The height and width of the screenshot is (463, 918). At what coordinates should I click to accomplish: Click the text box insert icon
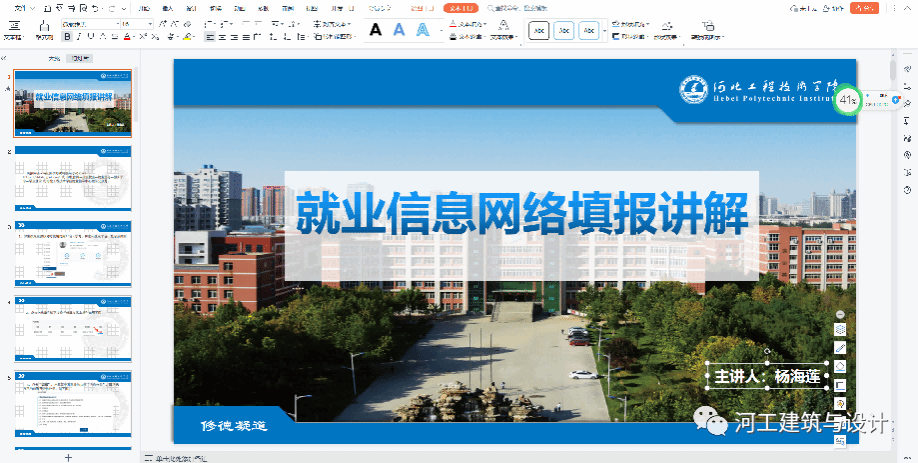click(15, 26)
